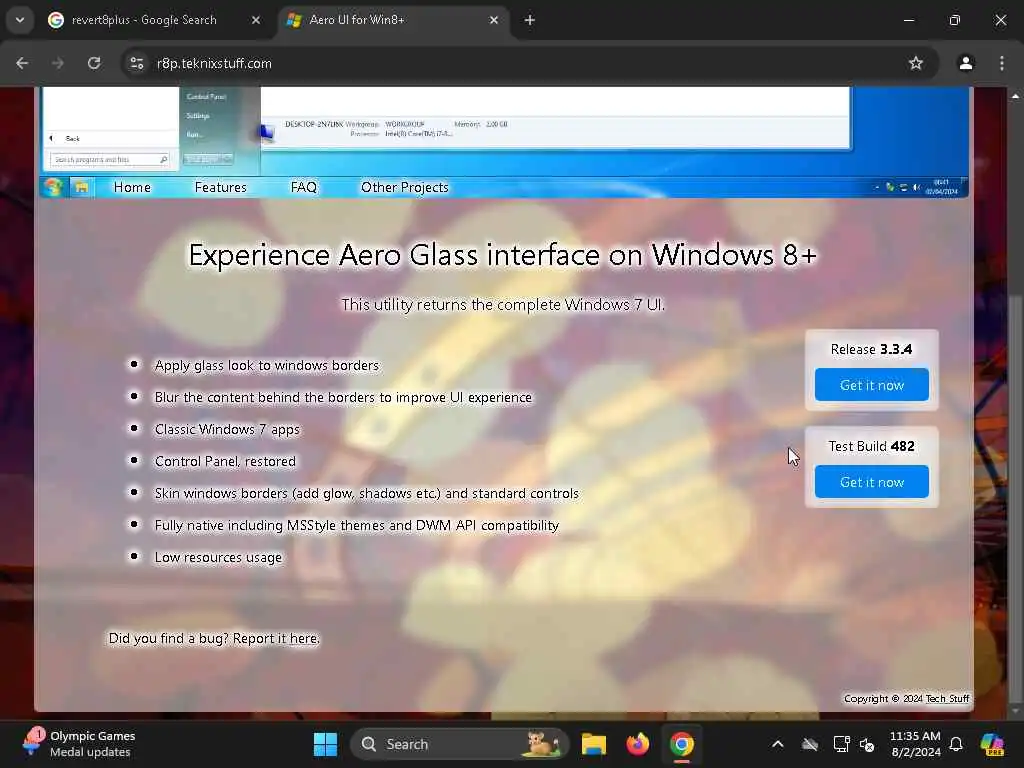Click the scrollbar down arrow

1014,712
